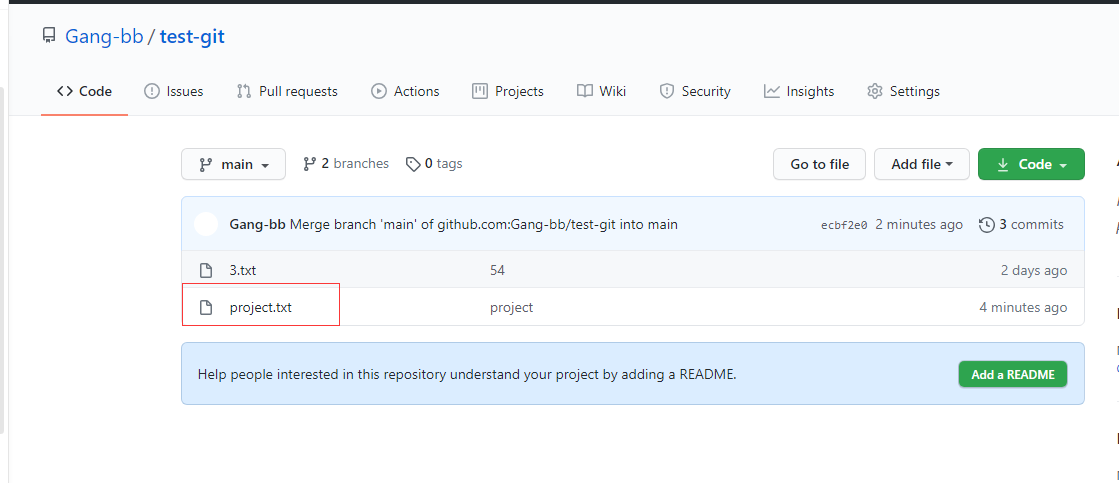Image resolution: width=1119 pixels, height=483 pixels.
Task: Open the Merge branch 'main' commit message
Action: [x=483, y=225]
